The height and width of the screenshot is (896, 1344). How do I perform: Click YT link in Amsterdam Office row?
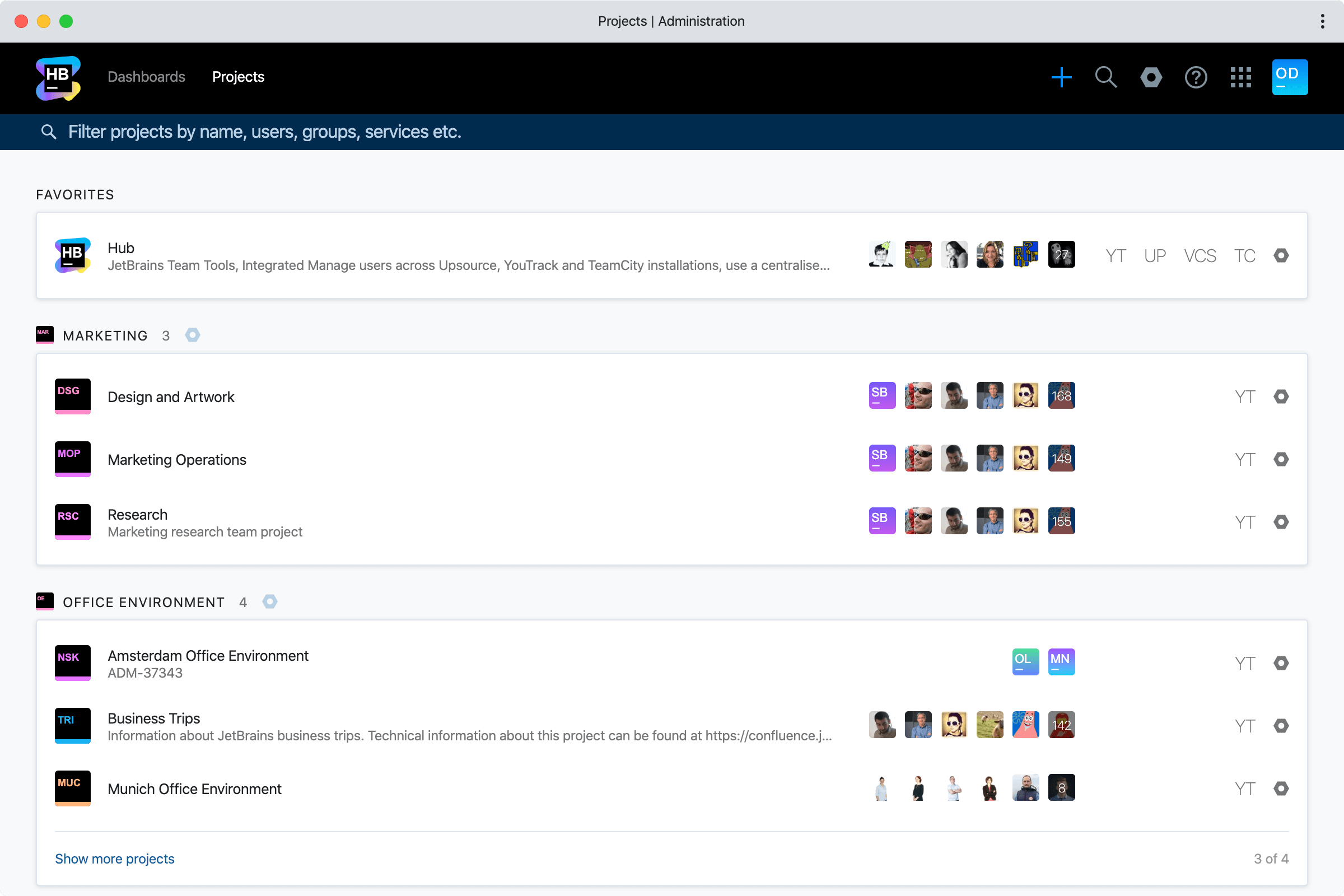click(1244, 664)
